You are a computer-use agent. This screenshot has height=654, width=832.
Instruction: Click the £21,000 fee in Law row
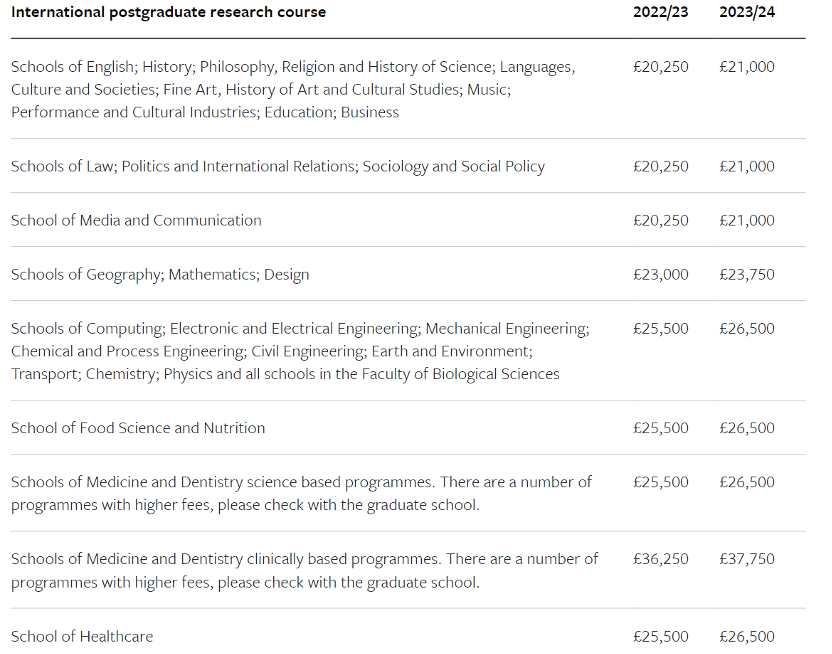(747, 166)
